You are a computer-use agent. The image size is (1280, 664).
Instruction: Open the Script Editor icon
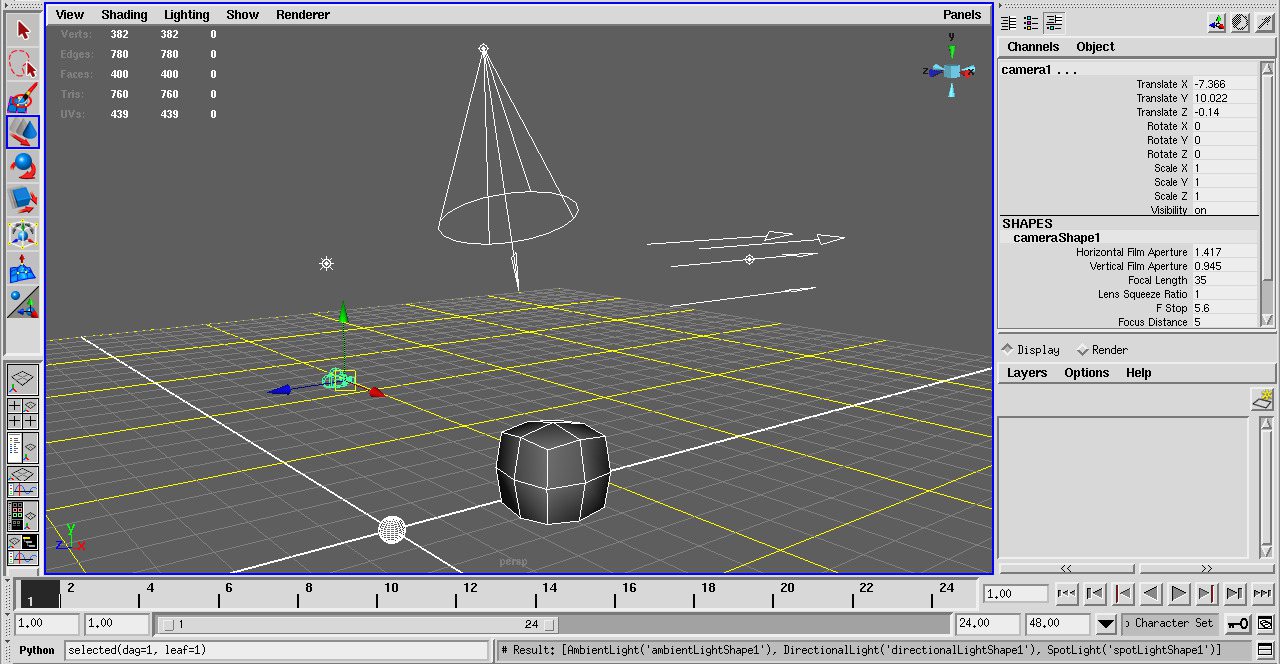[1265, 651]
